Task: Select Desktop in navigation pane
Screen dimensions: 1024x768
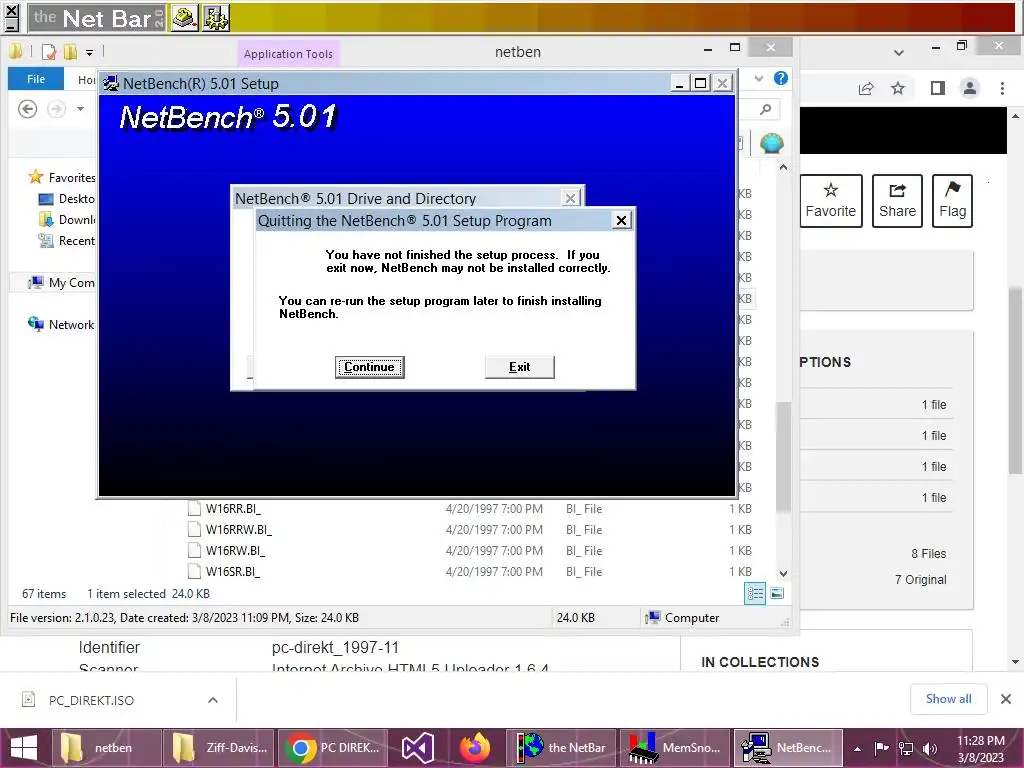Action: tap(67, 199)
